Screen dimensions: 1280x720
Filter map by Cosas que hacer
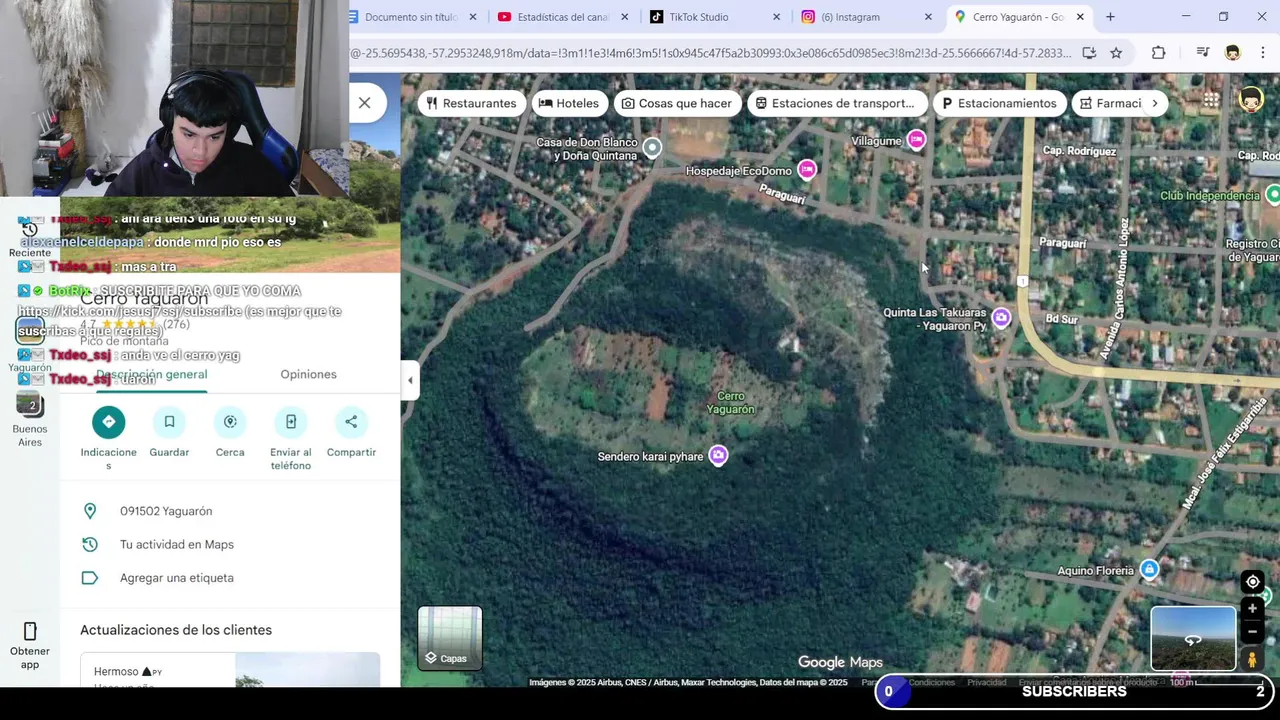[x=677, y=103]
